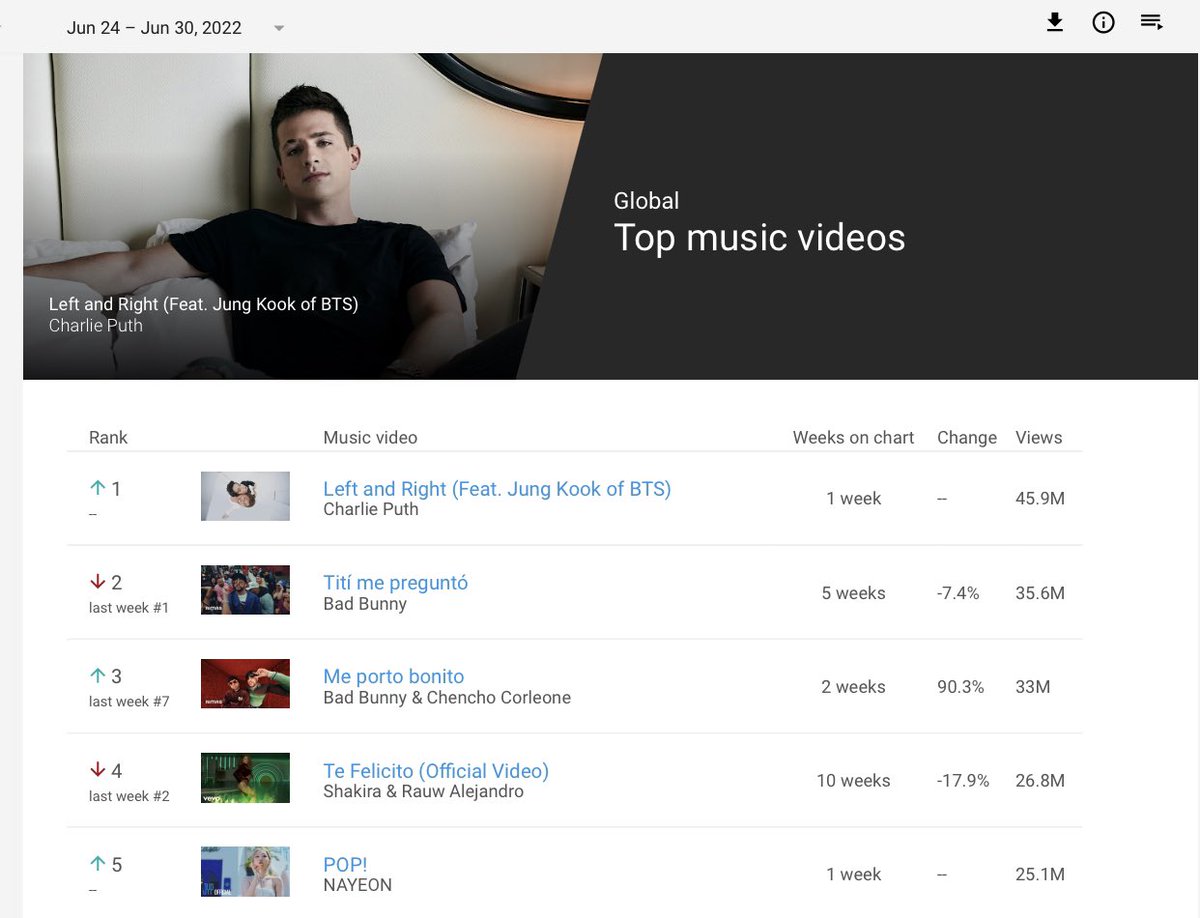1200x918 pixels.
Task: Open the info icon about this chart
Action: pos(1103,22)
